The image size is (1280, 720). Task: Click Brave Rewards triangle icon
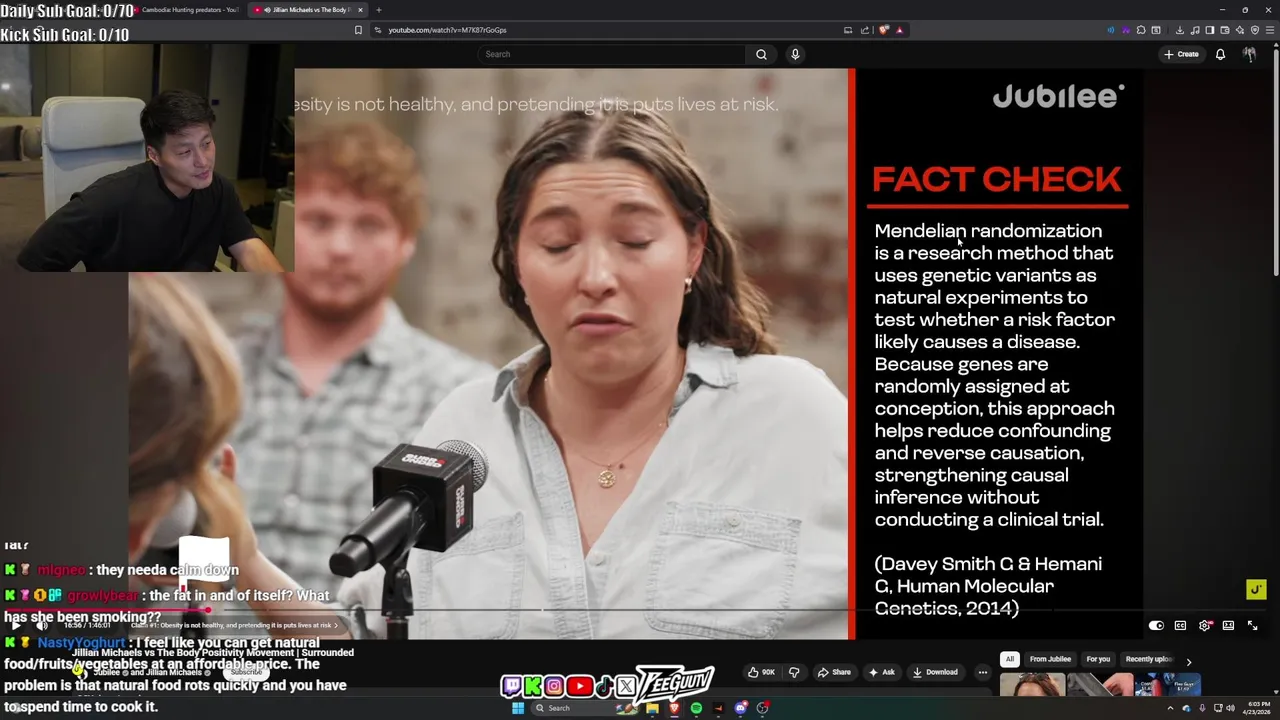point(899,30)
